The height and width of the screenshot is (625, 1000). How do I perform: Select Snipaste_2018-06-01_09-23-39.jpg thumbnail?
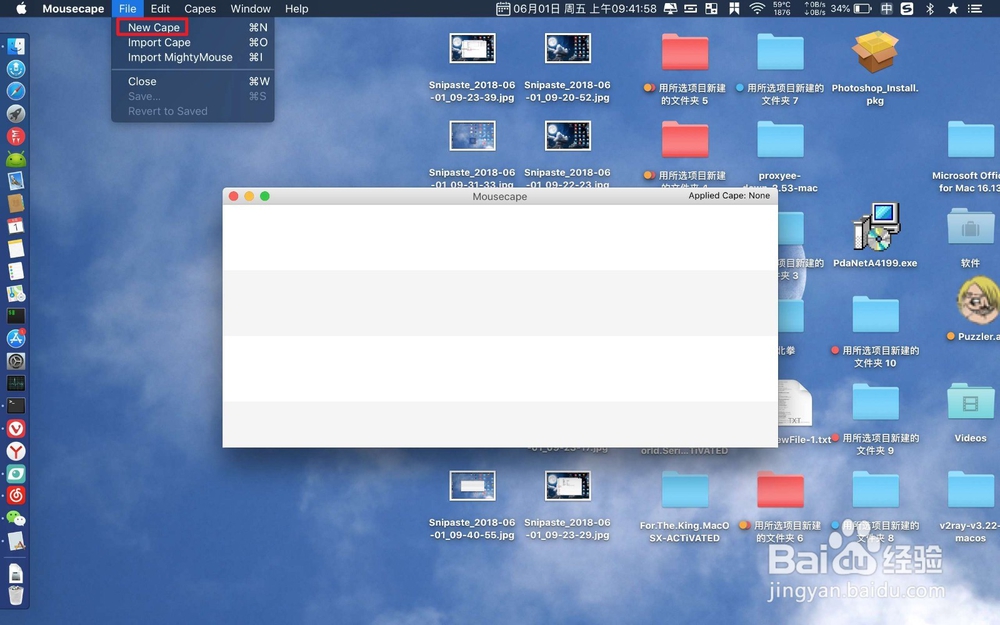[x=472, y=48]
